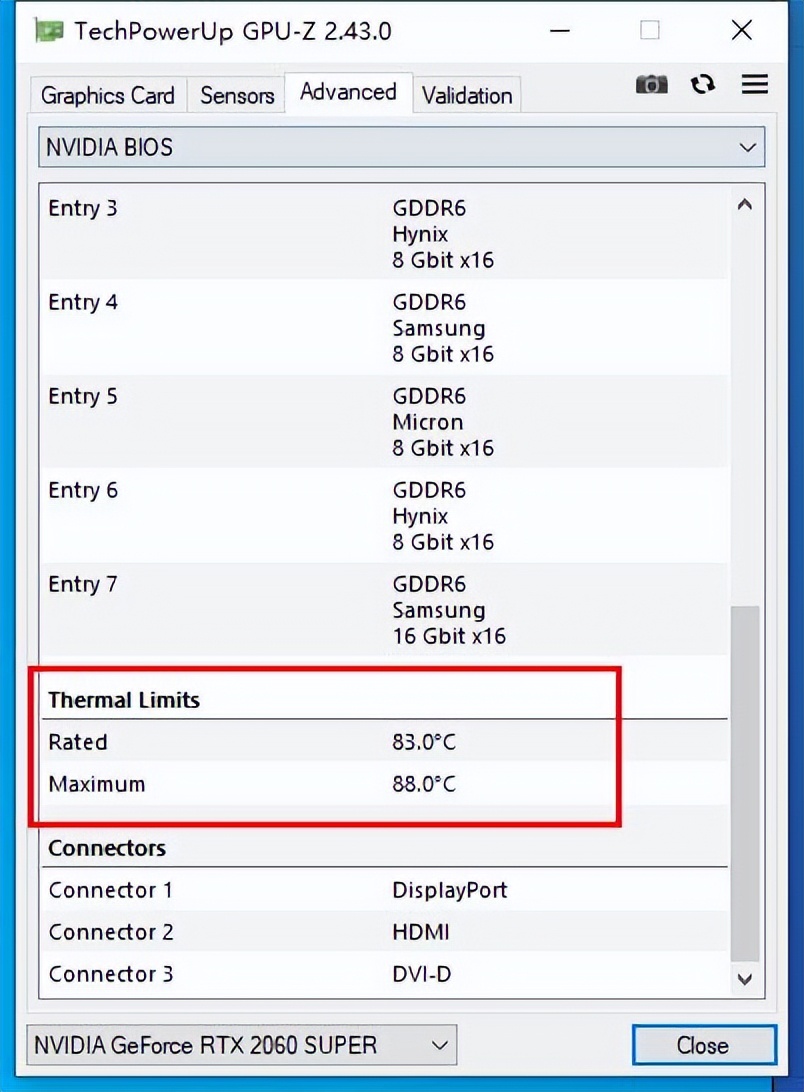Screen dimensions: 804x1092
Task: Open the NVIDIA GeForce RTX 2060 SUPER selector
Action: pos(242,1045)
